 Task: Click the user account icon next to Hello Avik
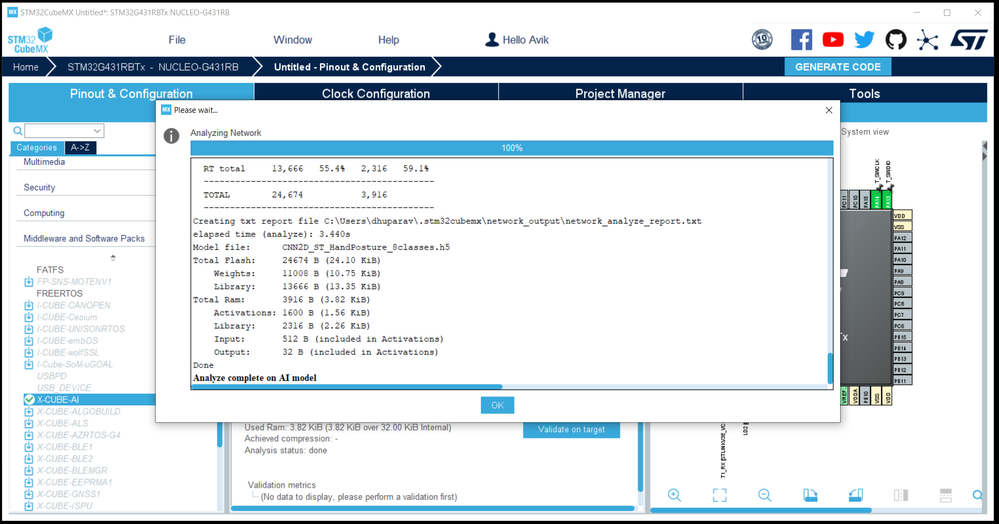coord(491,40)
